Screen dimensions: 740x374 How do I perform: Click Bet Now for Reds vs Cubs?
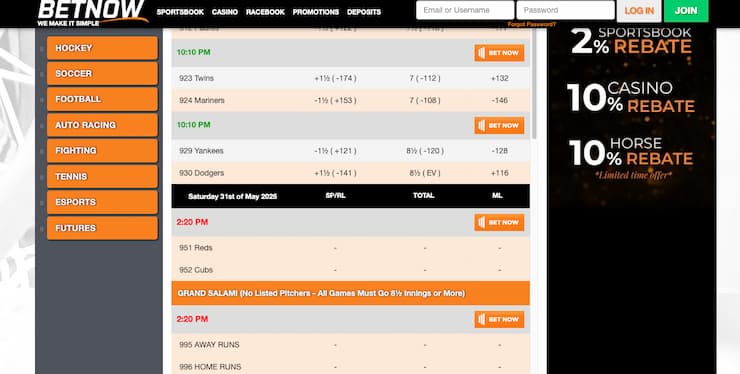[499, 222]
